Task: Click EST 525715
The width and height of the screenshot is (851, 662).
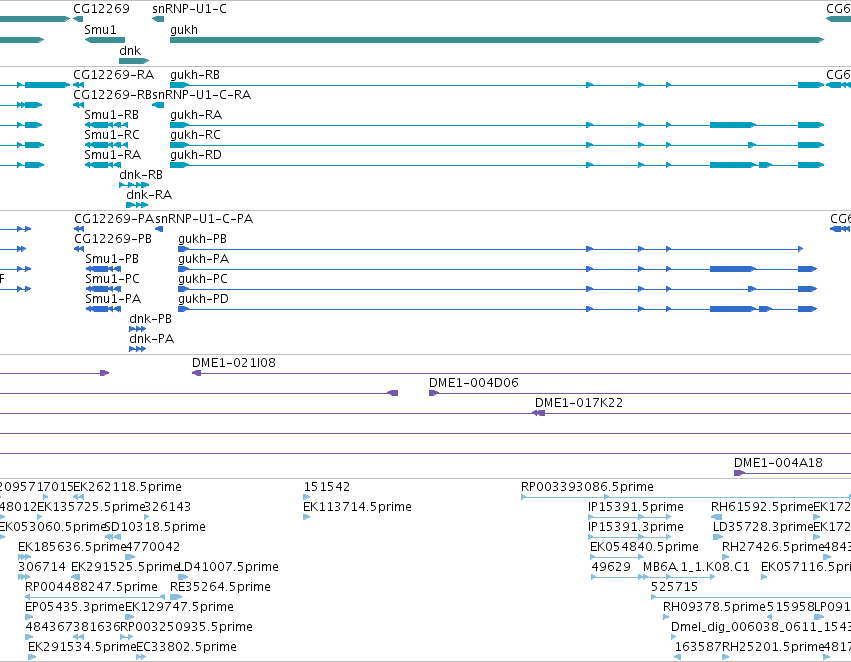Action: click(x=751, y=597)
